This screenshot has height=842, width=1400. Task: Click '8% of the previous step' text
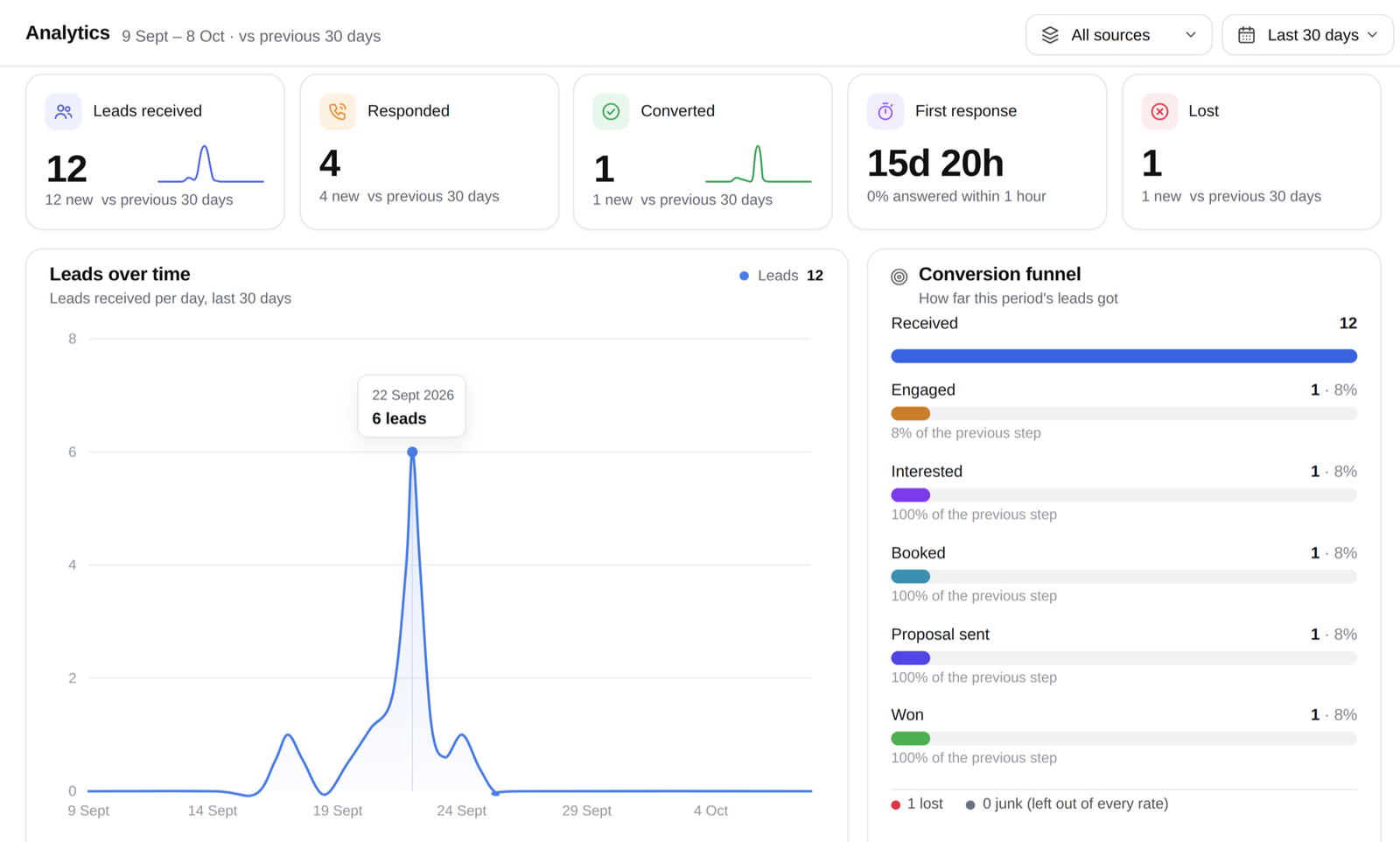(x=966, y=433)
